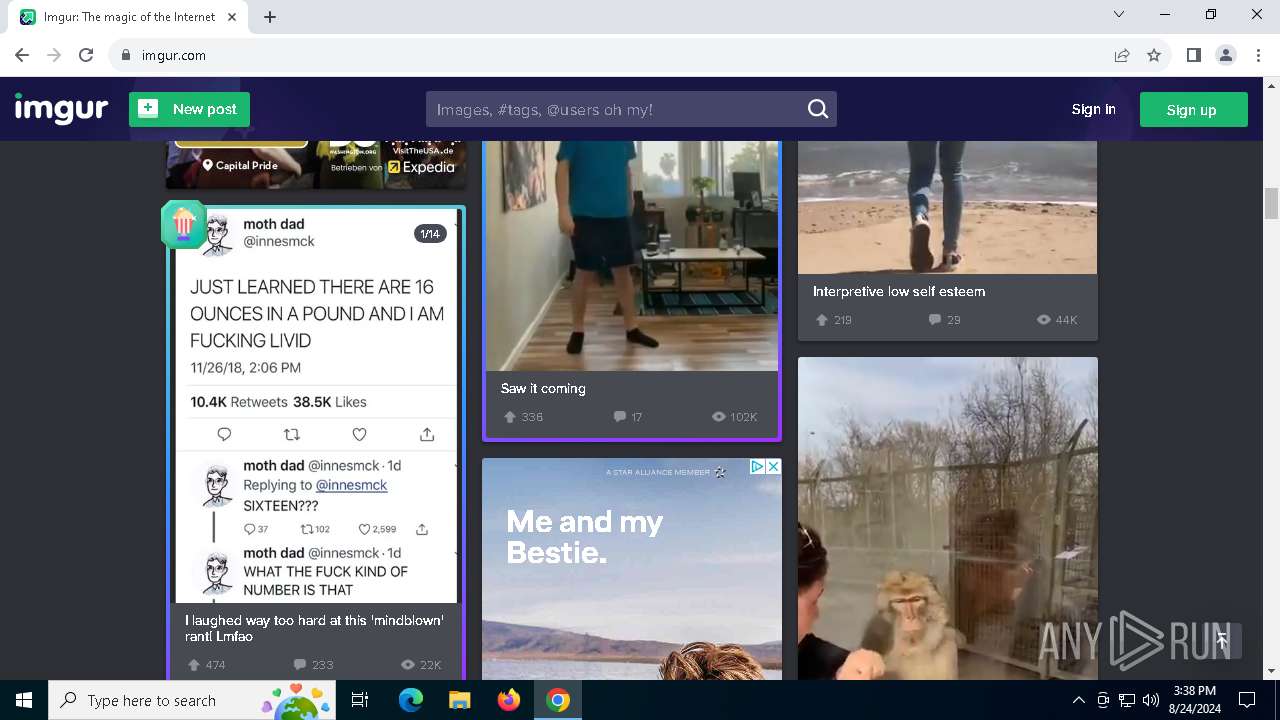
Task: Open the monkey at fence thumbnail
Action: pos(948,518)
